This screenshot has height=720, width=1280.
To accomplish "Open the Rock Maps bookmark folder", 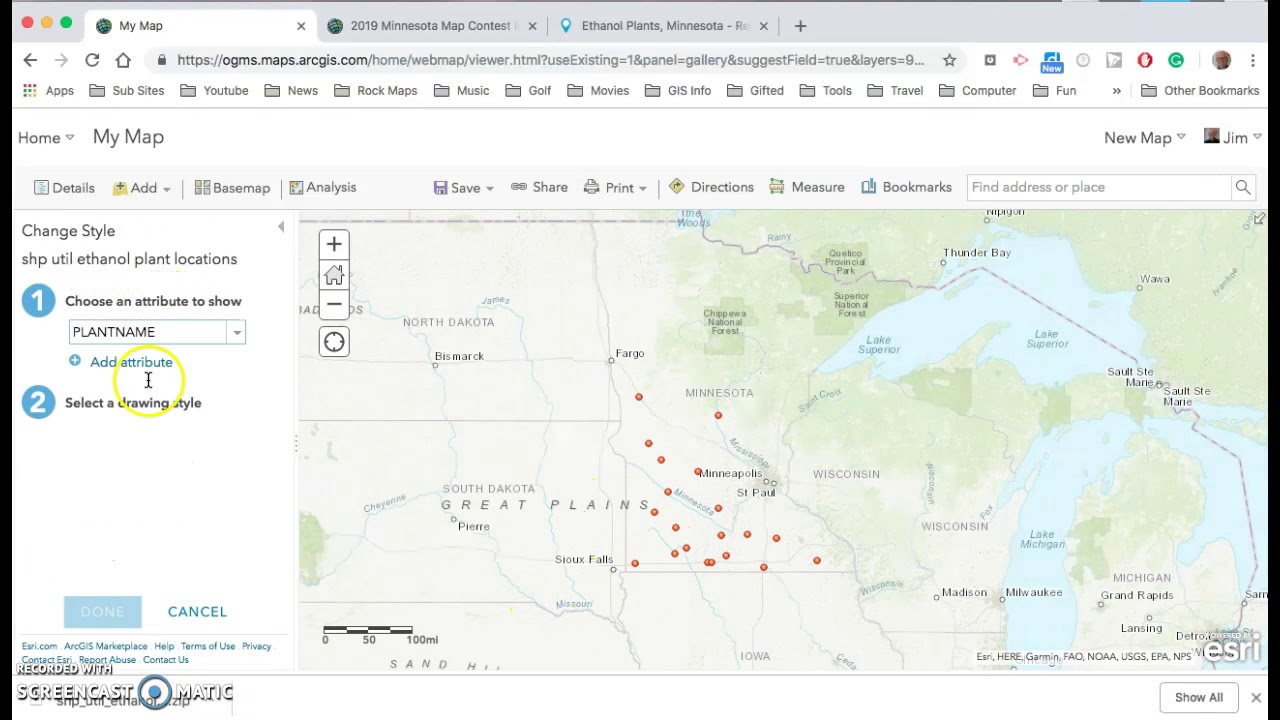I will [x=375, y=91].
